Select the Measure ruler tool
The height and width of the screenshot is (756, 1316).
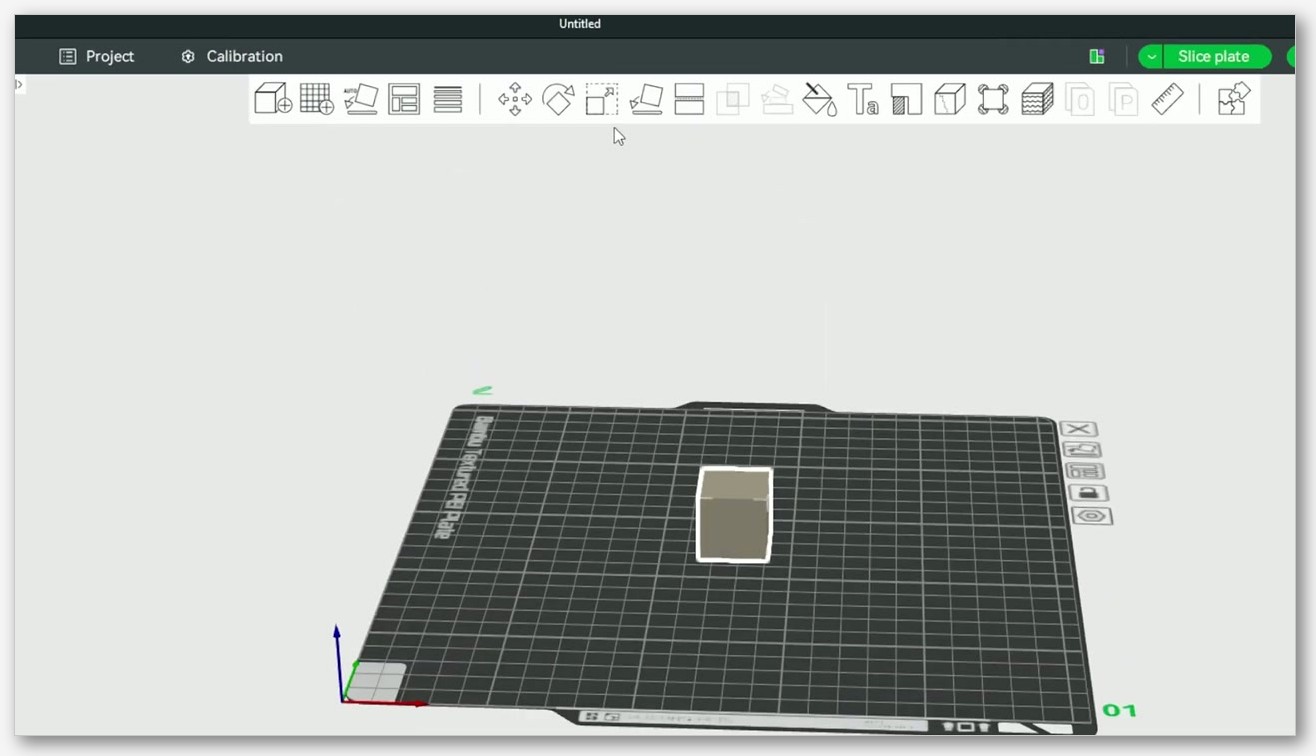1167,99
